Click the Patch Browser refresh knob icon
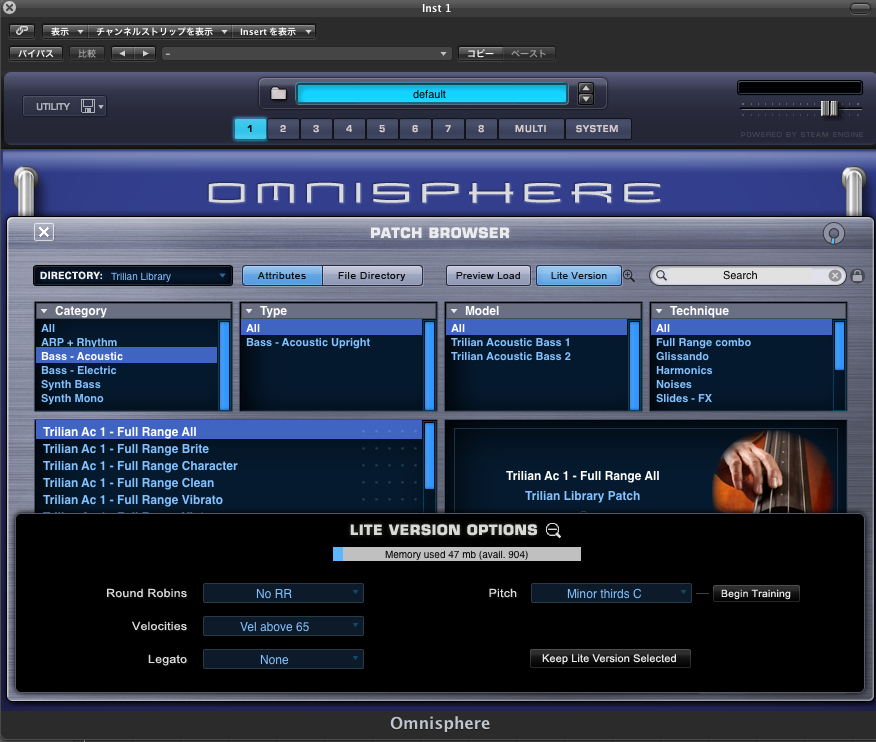 tap(834, 234)
